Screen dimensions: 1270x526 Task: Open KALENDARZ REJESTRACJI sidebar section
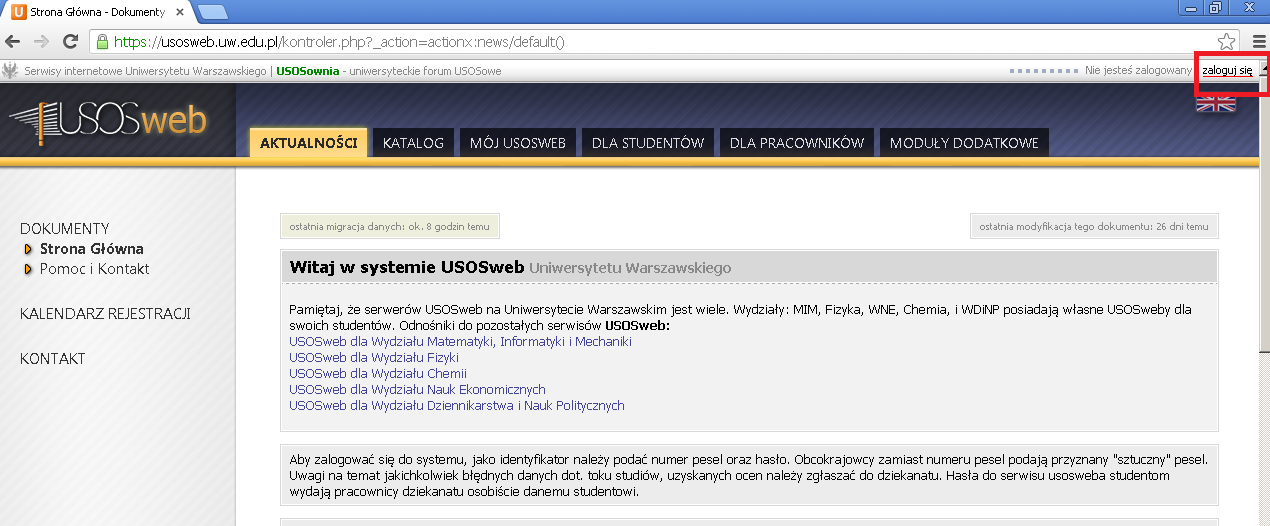[x=105, y=314]
